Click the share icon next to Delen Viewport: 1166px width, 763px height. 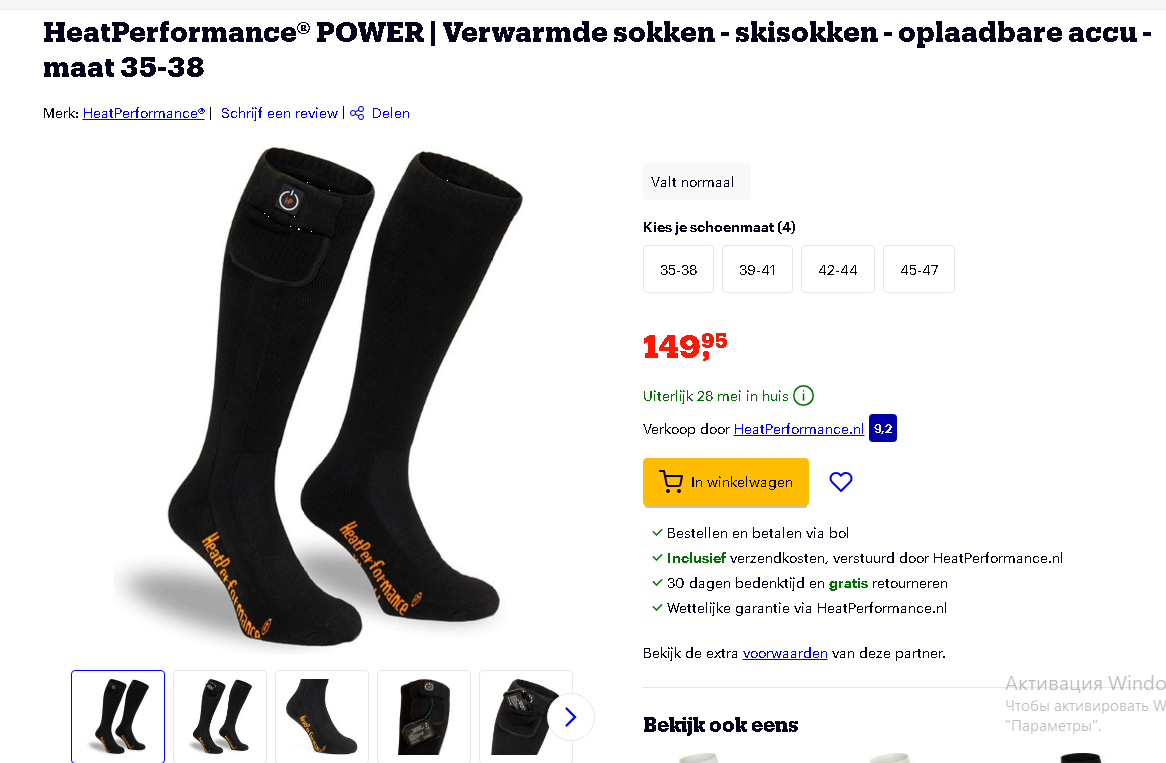click(357, 113)
